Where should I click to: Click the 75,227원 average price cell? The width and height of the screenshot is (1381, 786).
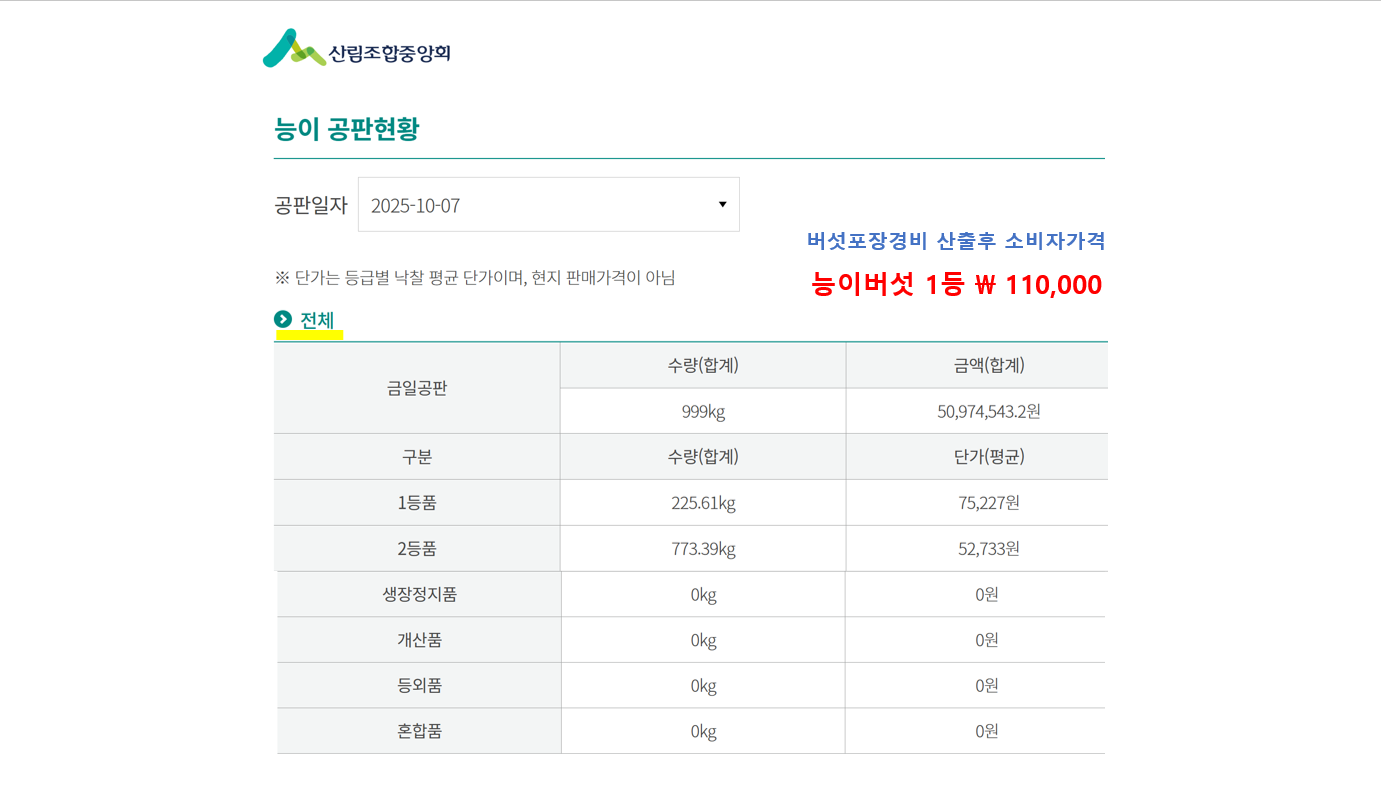click(988, 503)
